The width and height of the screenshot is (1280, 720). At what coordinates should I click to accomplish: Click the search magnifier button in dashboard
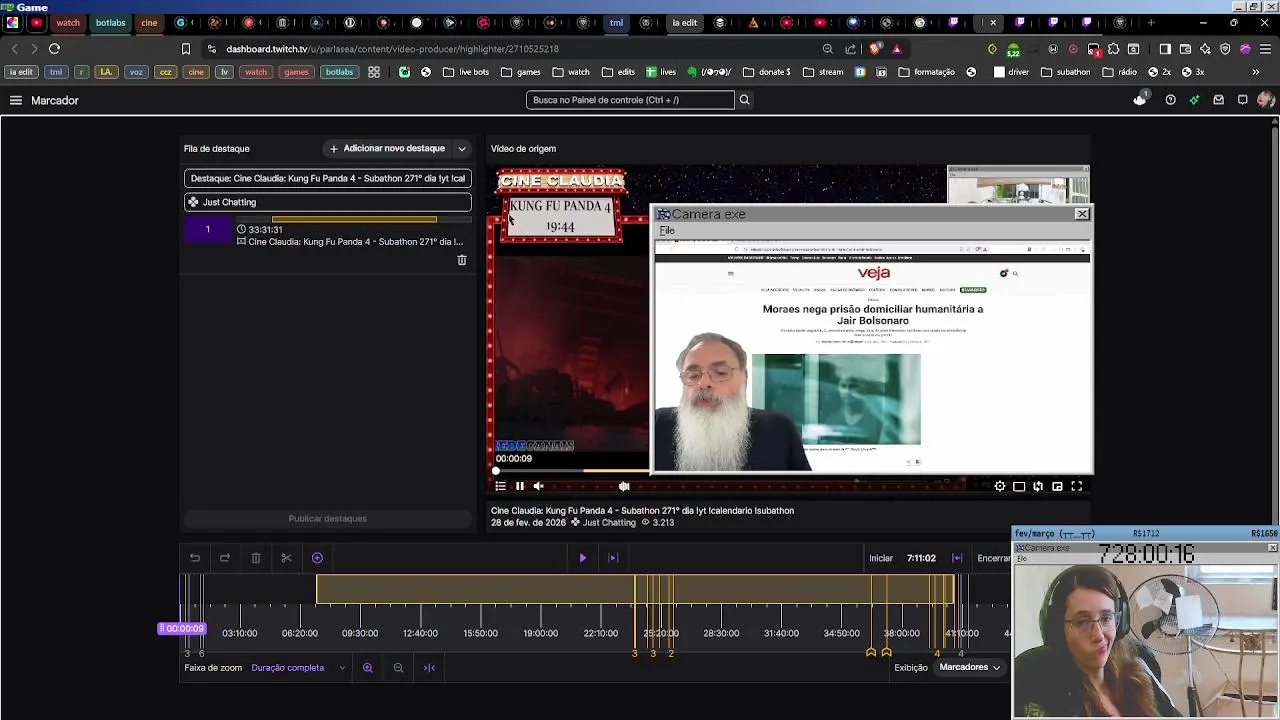(x=744, y=100)
